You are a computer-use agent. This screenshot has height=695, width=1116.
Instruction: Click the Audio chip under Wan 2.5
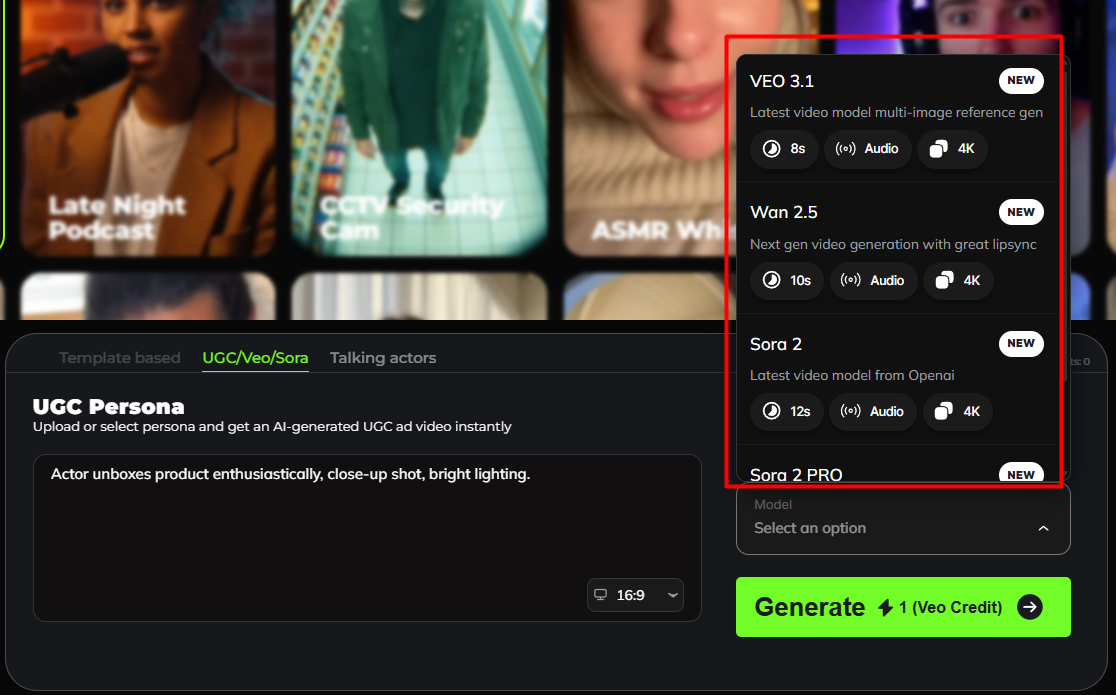pos(873,281)
